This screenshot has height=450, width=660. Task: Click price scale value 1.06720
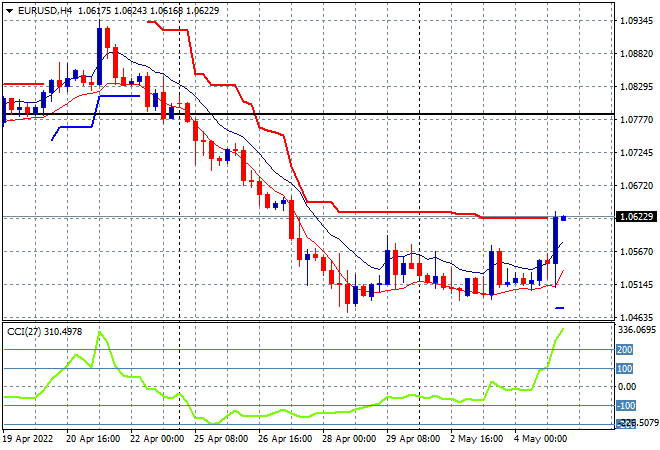point(637,186)
